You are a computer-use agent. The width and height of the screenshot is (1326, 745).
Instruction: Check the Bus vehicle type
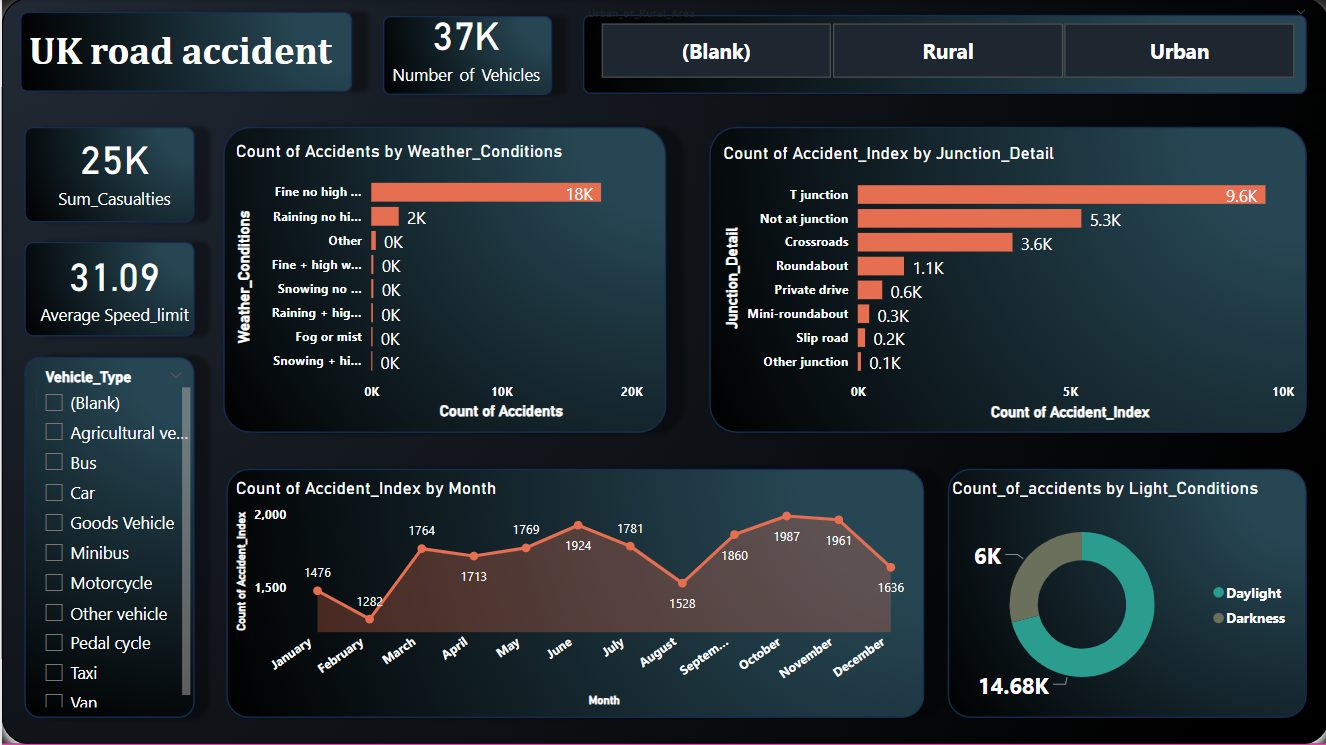tap(53, 462)
